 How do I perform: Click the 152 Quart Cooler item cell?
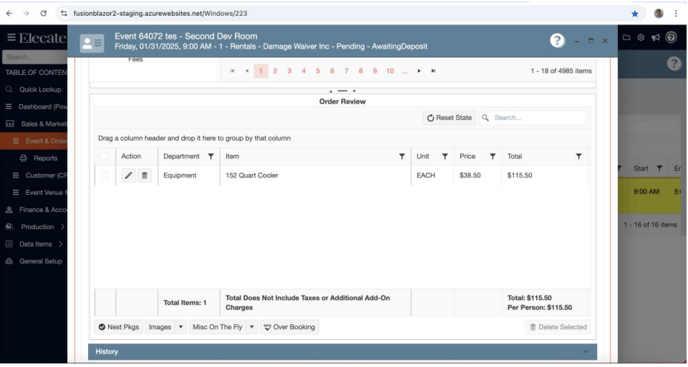[315, 176]
